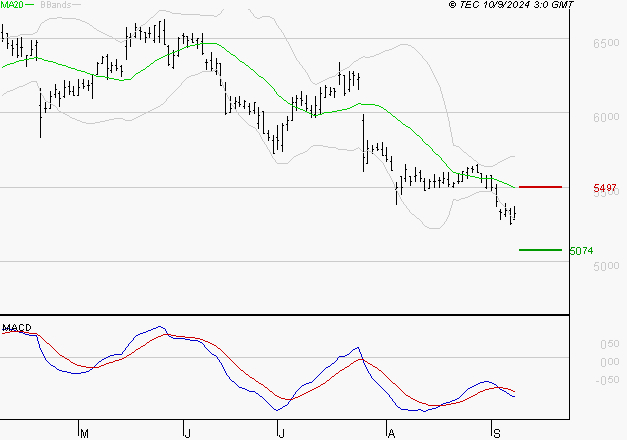
Task: Click the BBands legend label
Action: pyautogui.click(x=56, y=4)
